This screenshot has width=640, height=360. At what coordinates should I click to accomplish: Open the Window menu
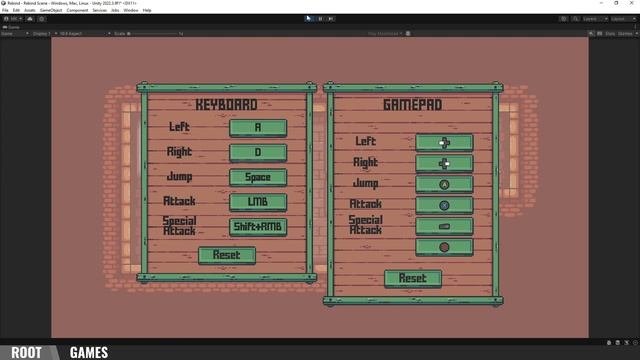131,10
